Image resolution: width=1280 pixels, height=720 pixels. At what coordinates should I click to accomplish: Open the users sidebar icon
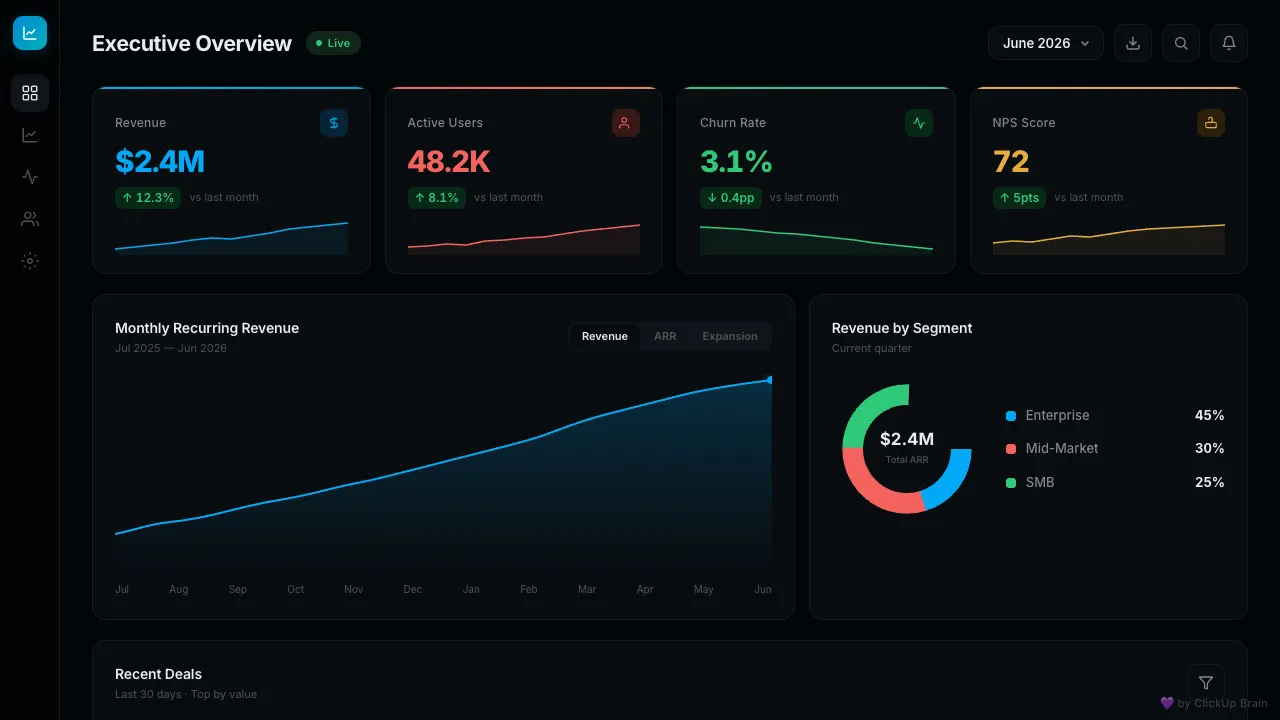click(x=30, y=219)
